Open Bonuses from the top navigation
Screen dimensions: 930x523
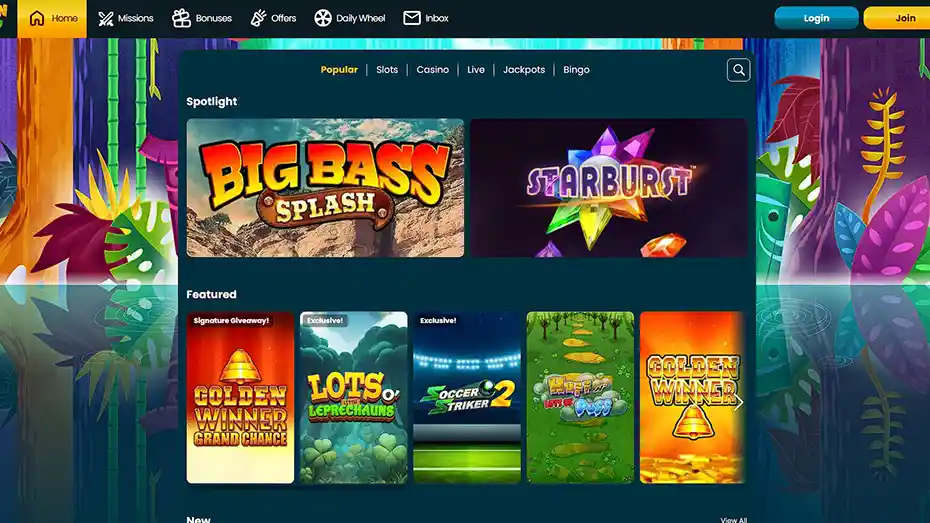pyautogui.click(x=202, y=18)
